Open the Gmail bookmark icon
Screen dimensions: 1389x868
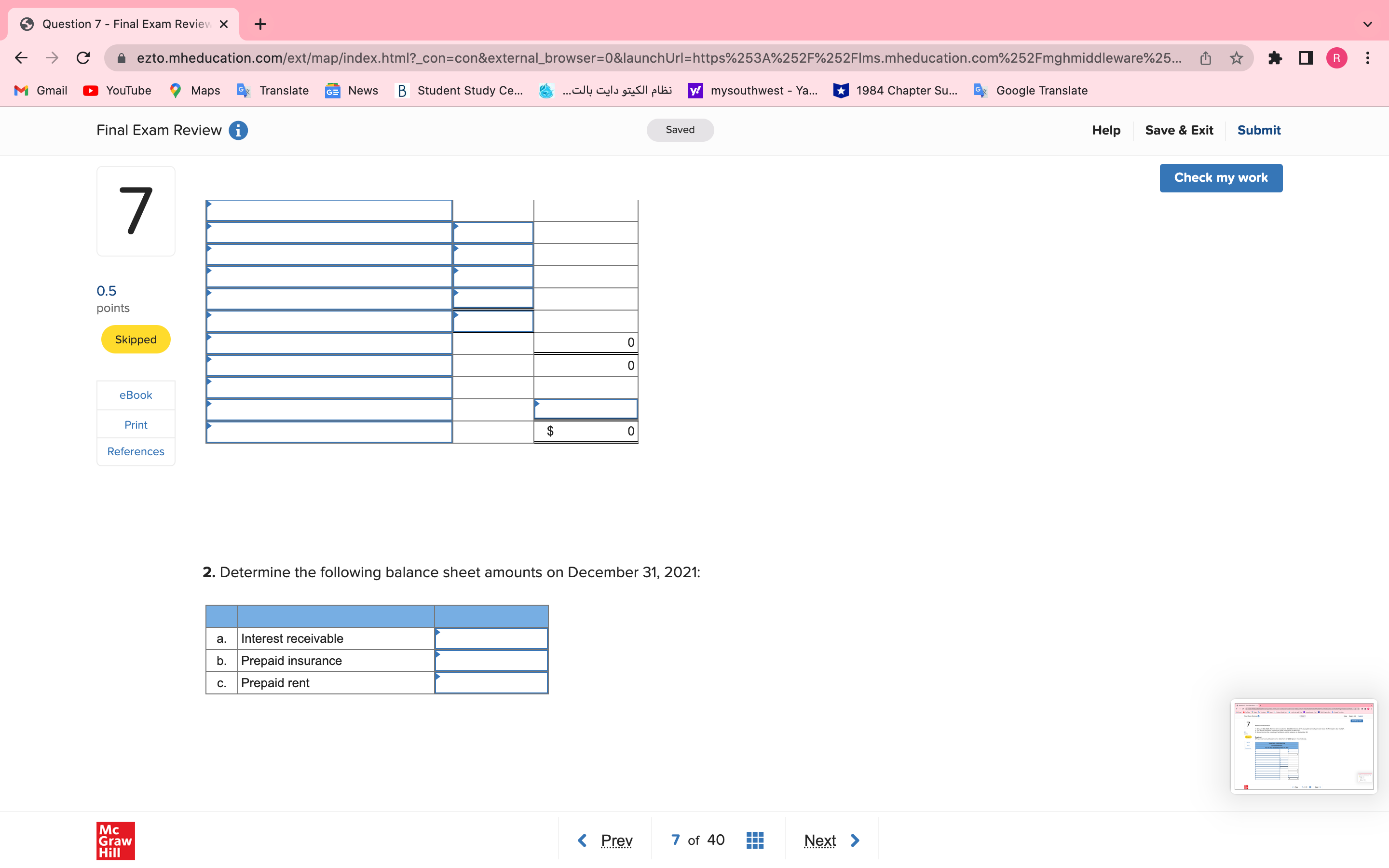[21, 90]
